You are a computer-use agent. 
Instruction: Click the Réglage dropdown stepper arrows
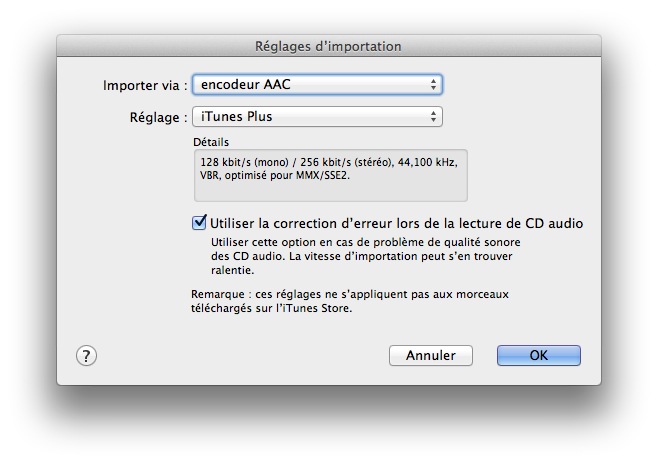(433, 117)
